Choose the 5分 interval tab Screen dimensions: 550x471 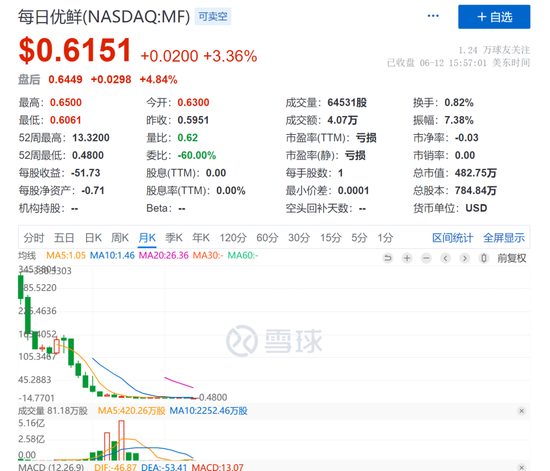click(x=359, y=238)
